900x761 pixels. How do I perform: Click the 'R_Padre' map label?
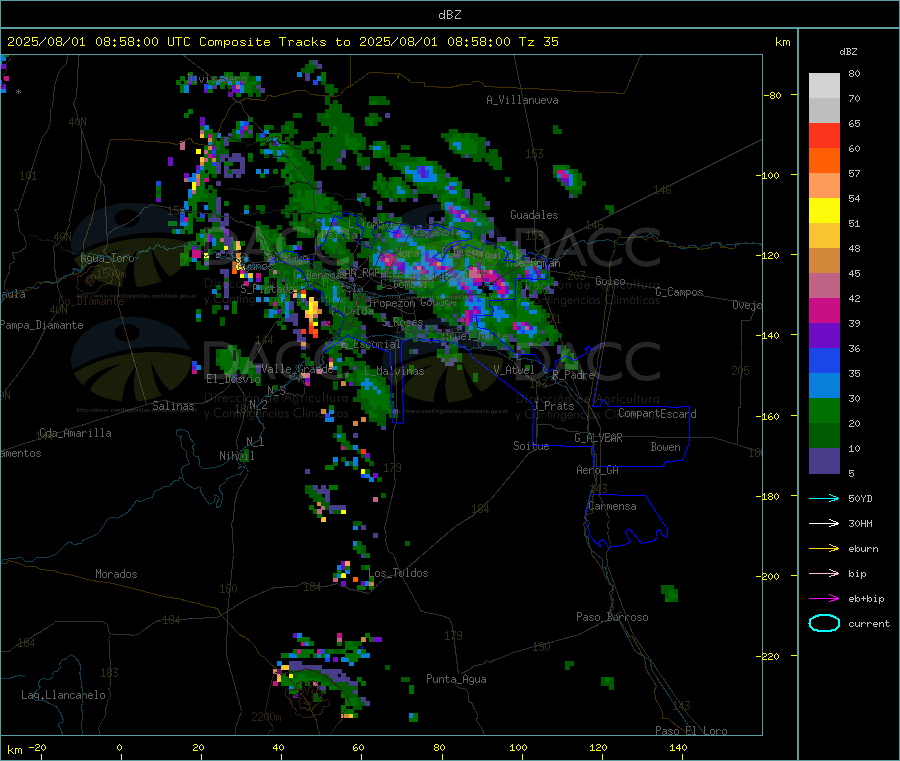(x=573, y=375)
